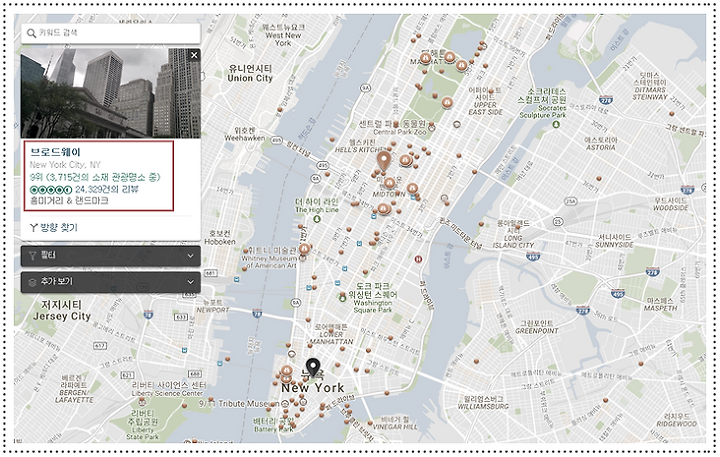720x457 pixels.
Task: Click the GREENPOINT neighborhood label
Action: (x=537, y=327)
